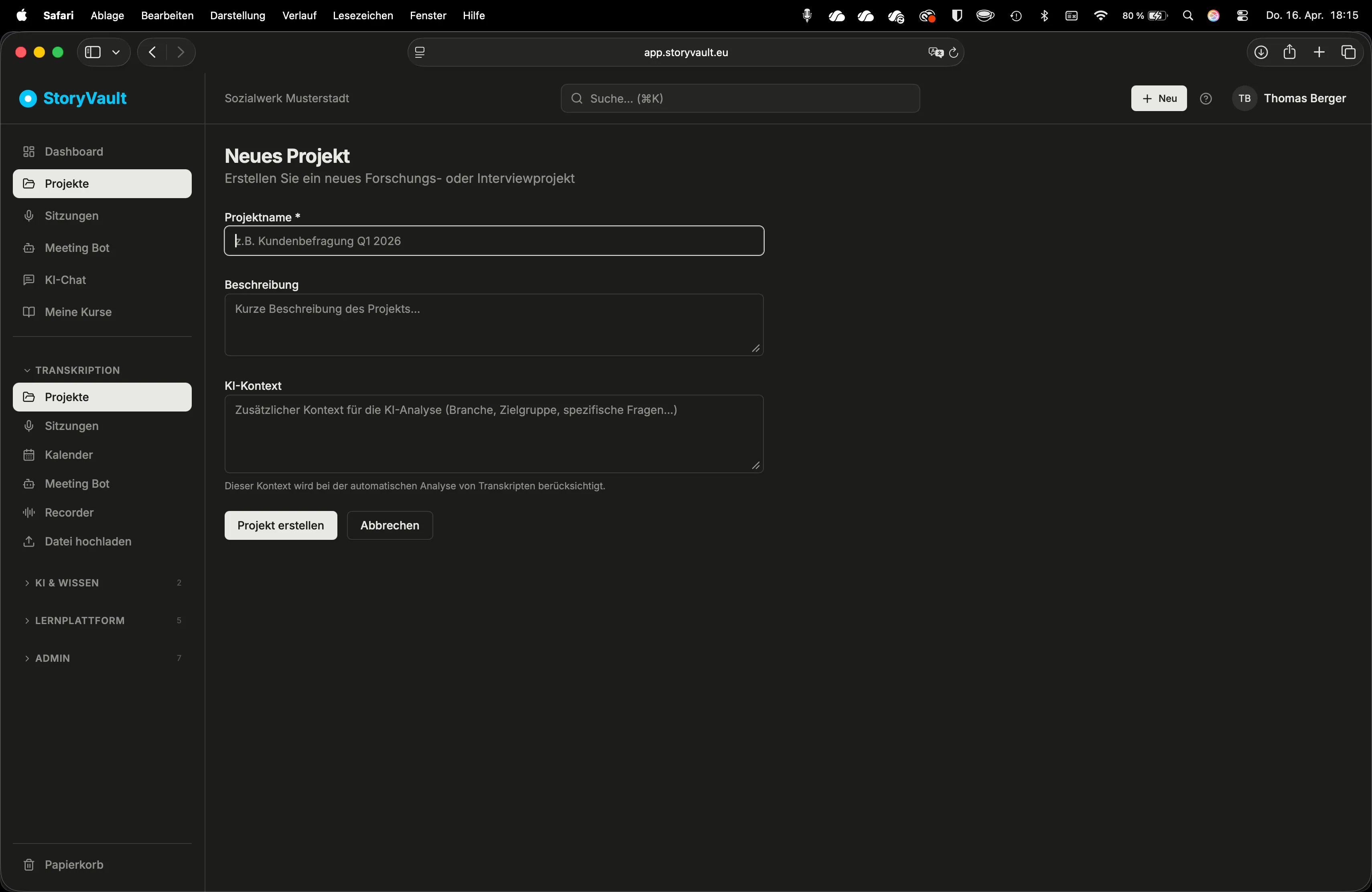Image resolution: width=1372 pixels, height=892 pixels.
Task: Open the page reader icon in the address bar
Action: pos(420,53)
